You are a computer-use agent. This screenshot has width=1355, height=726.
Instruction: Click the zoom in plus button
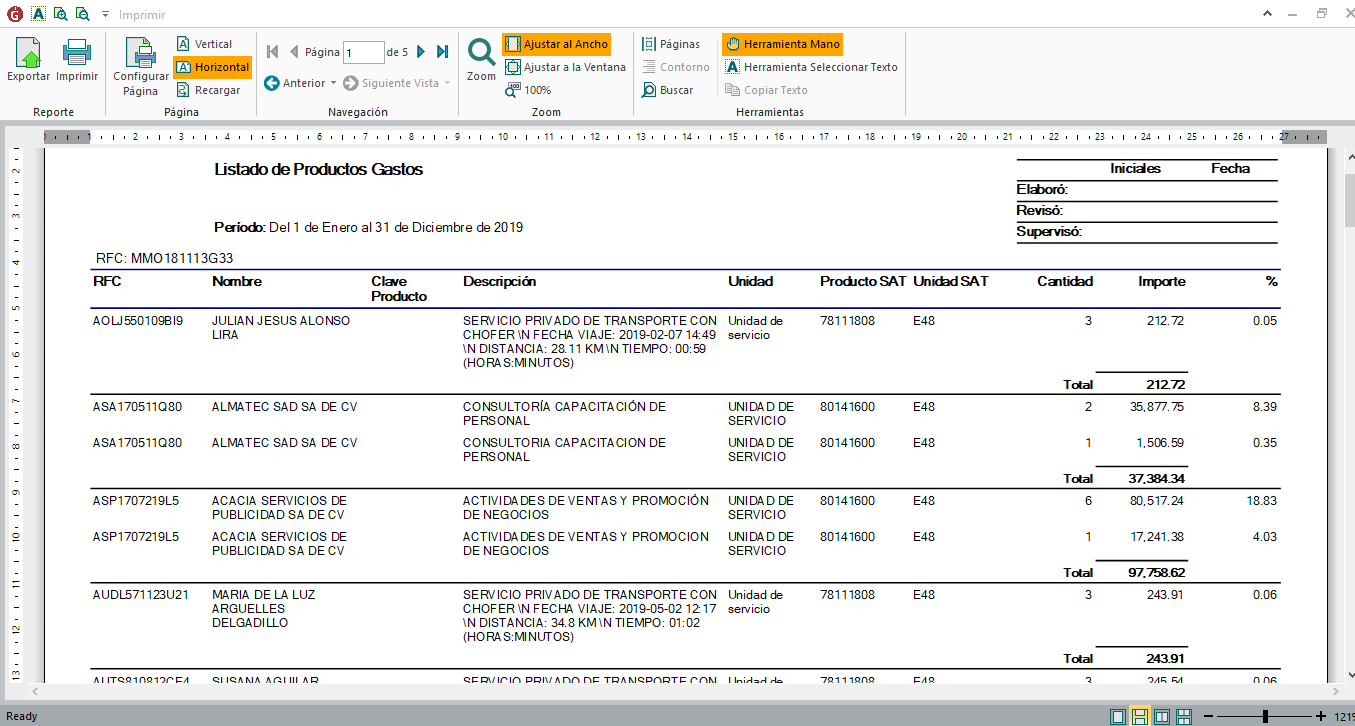click(1321, 716)
